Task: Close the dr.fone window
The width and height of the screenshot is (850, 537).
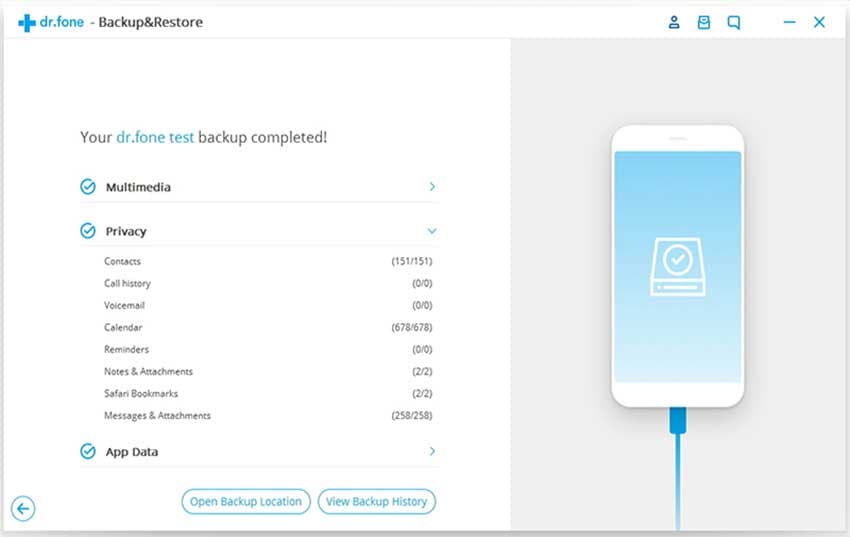Action: pos(819,22)
